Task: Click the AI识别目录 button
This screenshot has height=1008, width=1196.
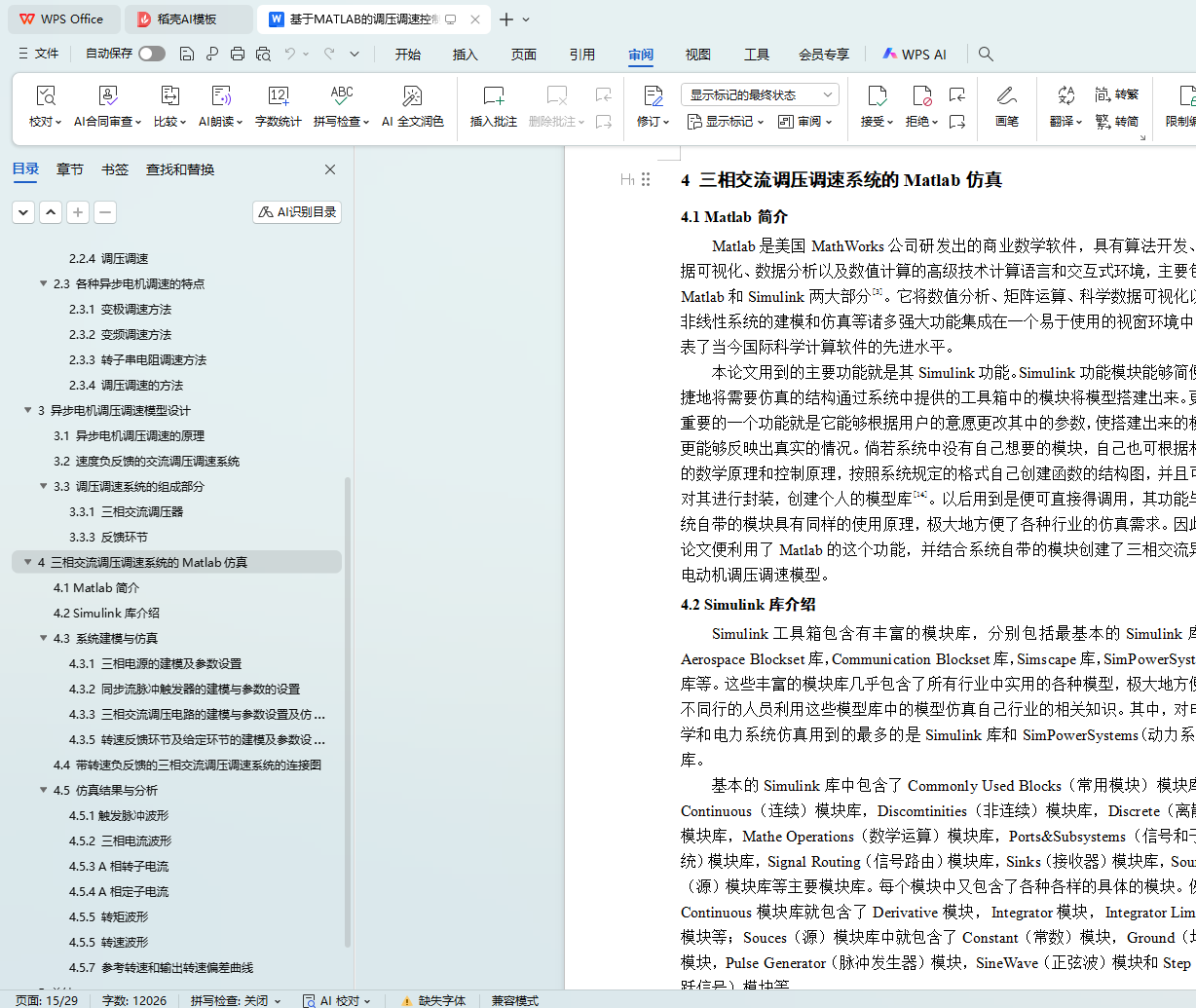Action: pos(297,211)
